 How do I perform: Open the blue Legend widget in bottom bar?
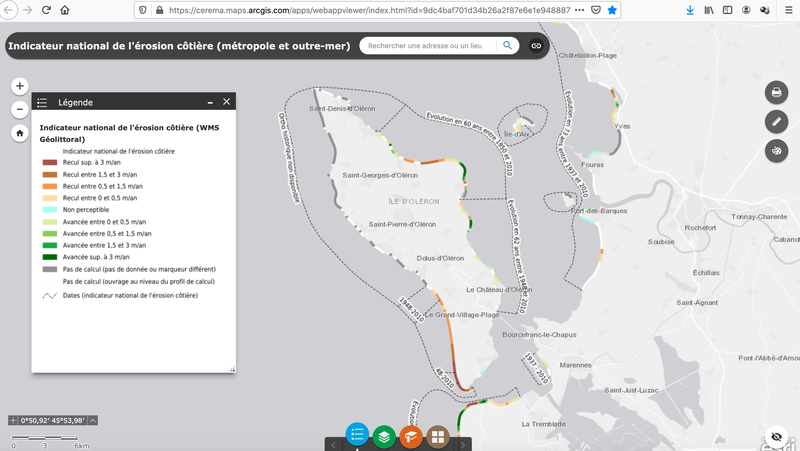(x=357, y=436)
